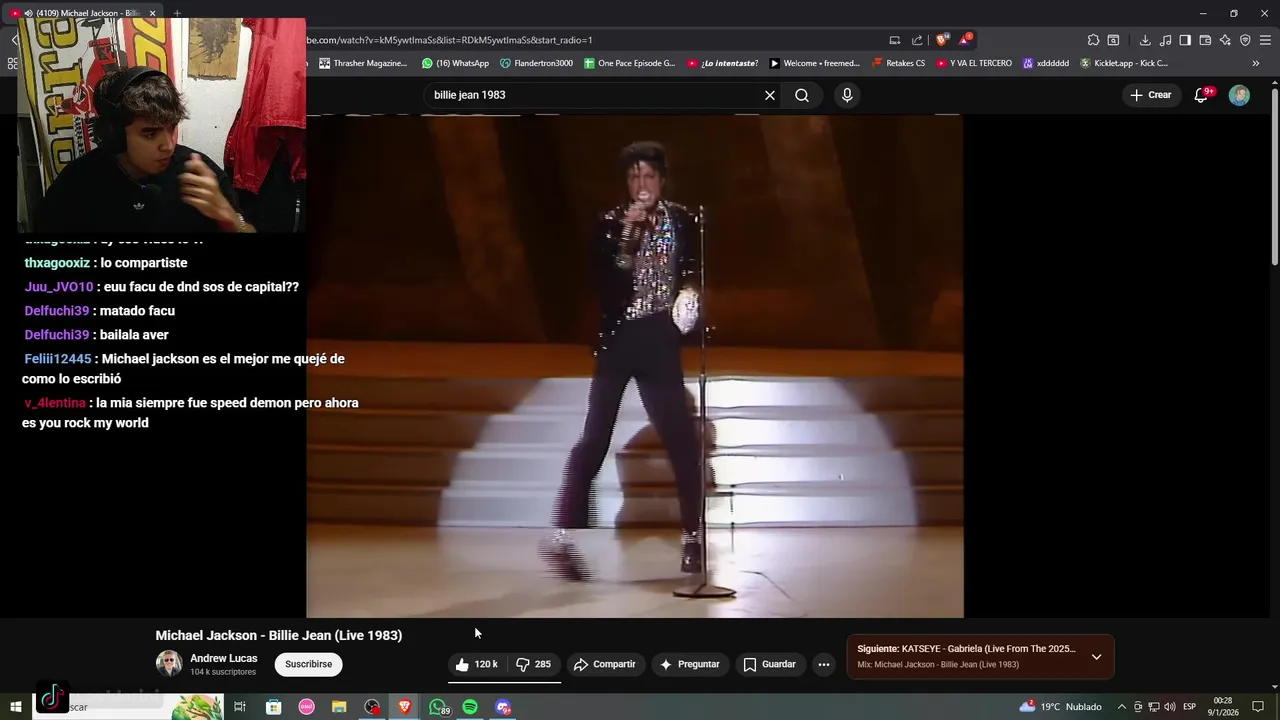Show hidden bookmarks overflow chevron
Image resolution: width=1280 pixels, height=720 pixels.
pyautogui.click(x=1256, y=63)
